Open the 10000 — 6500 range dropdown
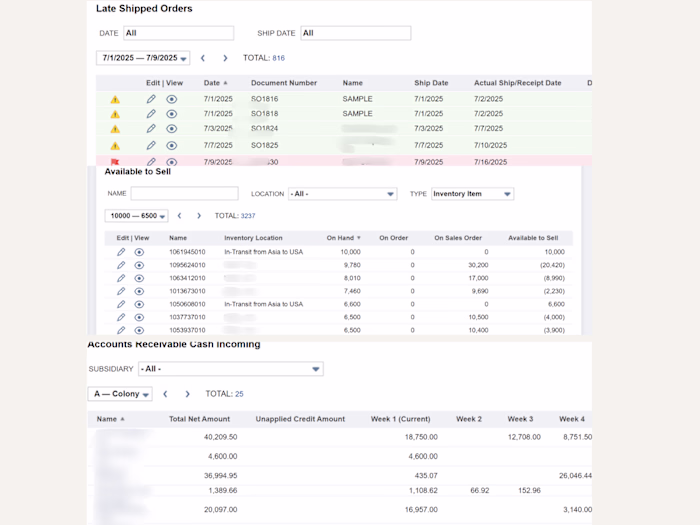Viewport: 700px width, 525px height. pyautogui.click(x=136, y=216)
